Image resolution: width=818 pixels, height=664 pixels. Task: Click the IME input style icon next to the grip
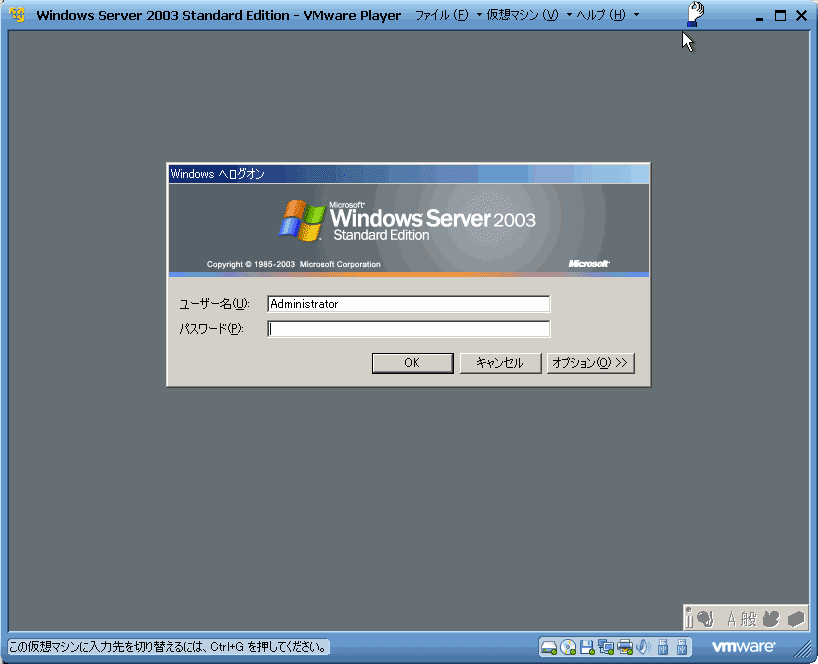(x=705, y=619)
